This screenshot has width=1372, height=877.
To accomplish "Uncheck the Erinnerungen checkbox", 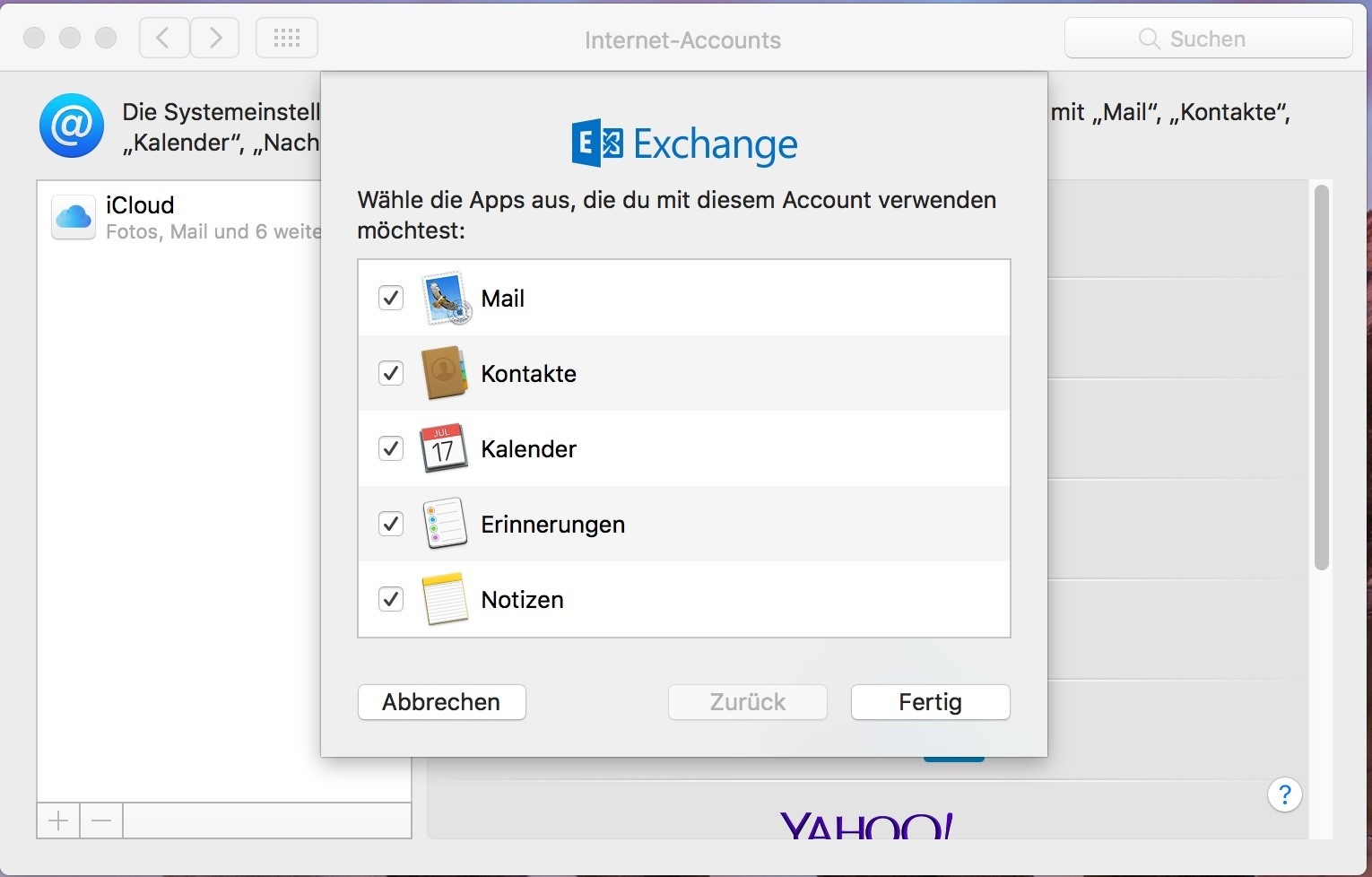I will tap(391, 524).
